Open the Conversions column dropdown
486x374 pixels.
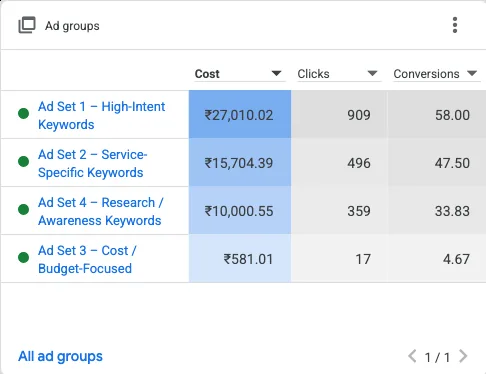coord(436,74)
